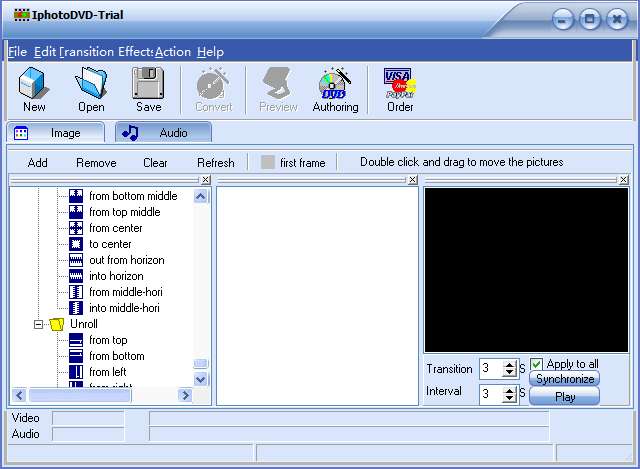
Task: Click Remove to delete selected picture
Action: 96,163
